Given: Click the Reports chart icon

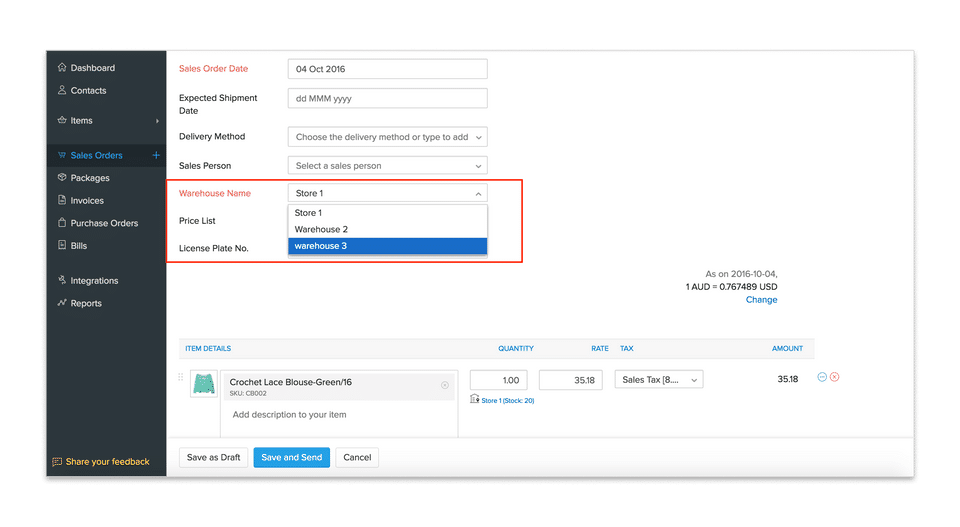Looking at the screenshot, I should tap(62, 302).
